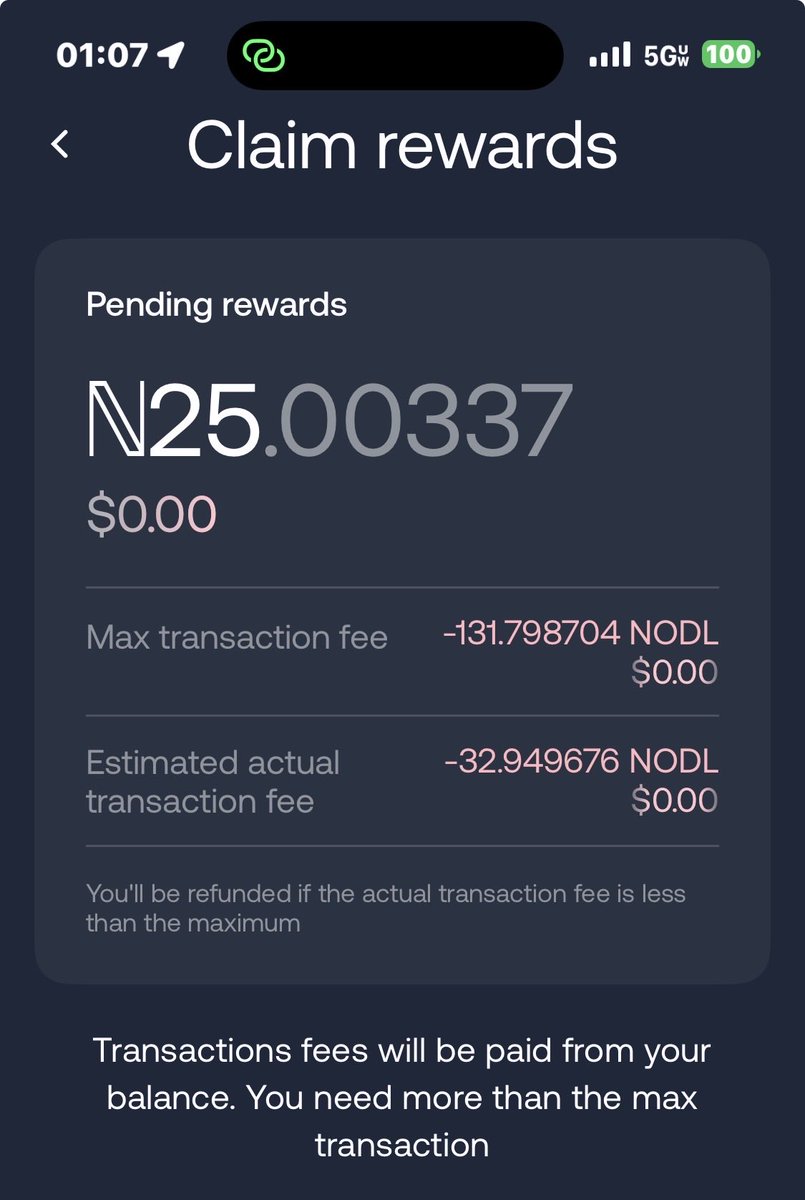Select Estimated actual transaction fee label

213,782
